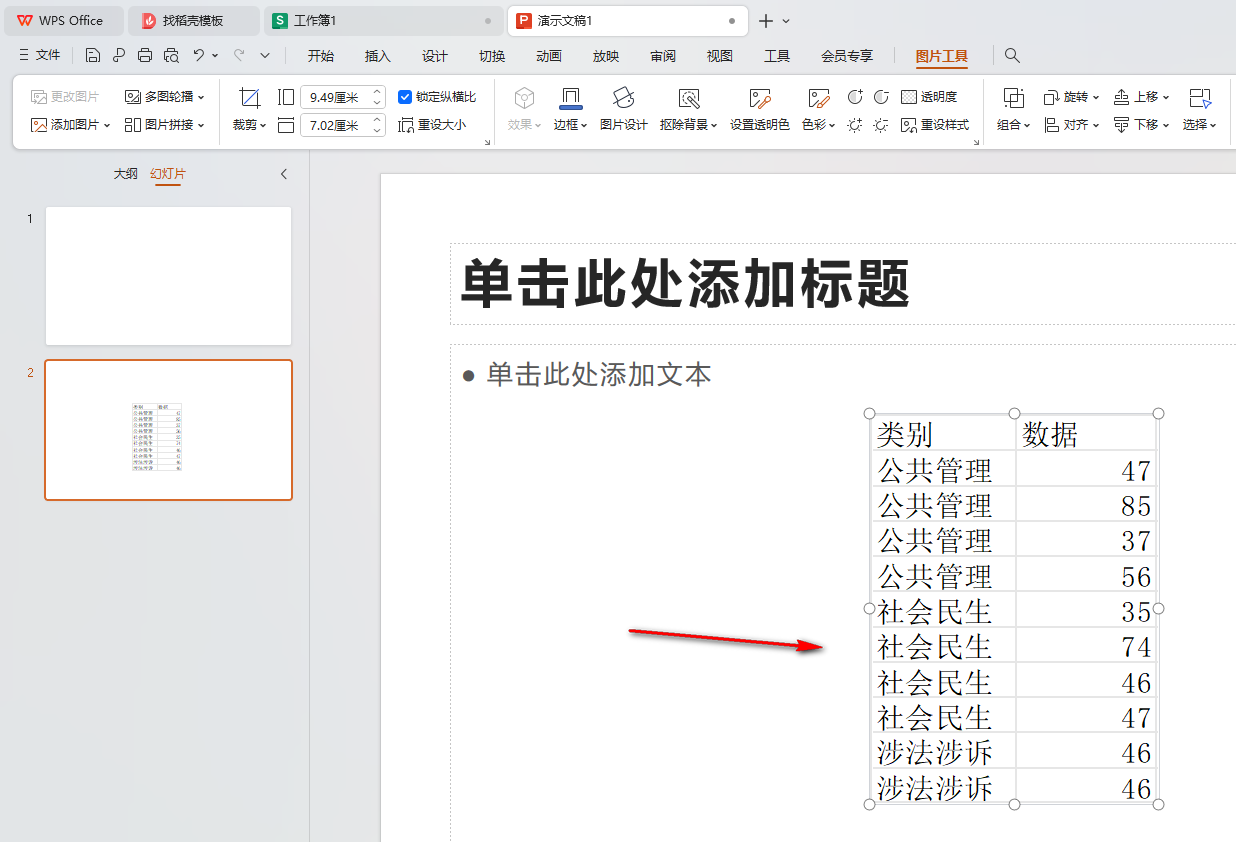Click the 单击此处添加文本 text placeholder
Image resolution: width=1236 pixels, height=842 pixels.
[599, 375]
